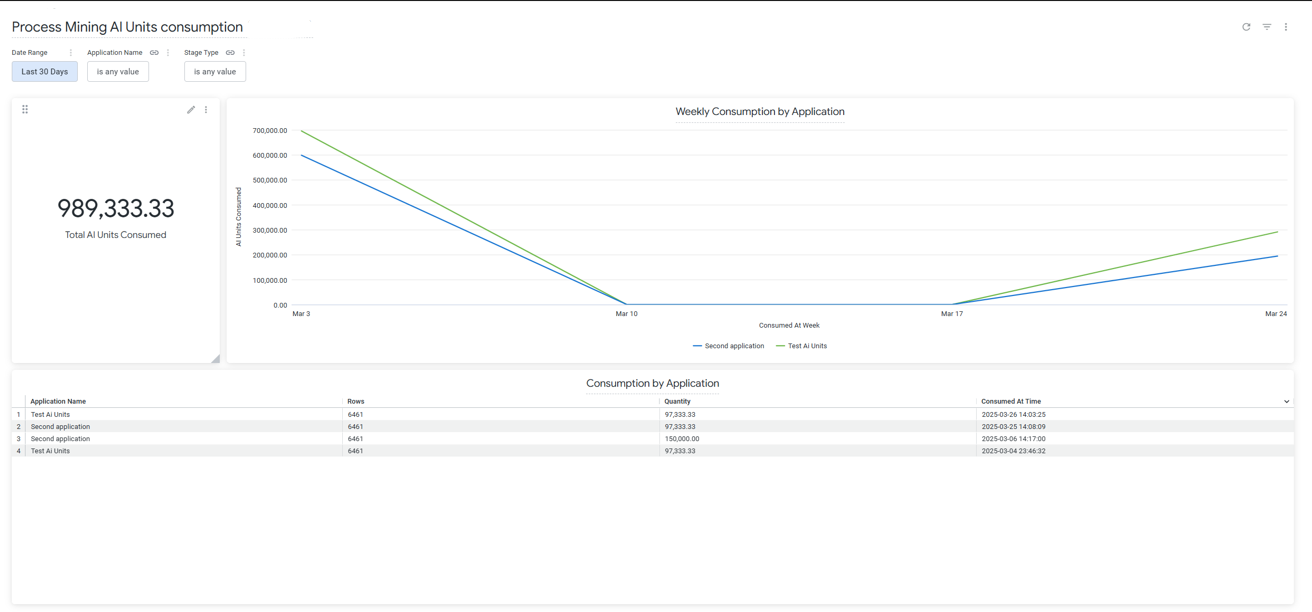Sort by Application Name column header
Image resolution: width=1312 pixels, height=612 pixels.
(x=58, y=402)
